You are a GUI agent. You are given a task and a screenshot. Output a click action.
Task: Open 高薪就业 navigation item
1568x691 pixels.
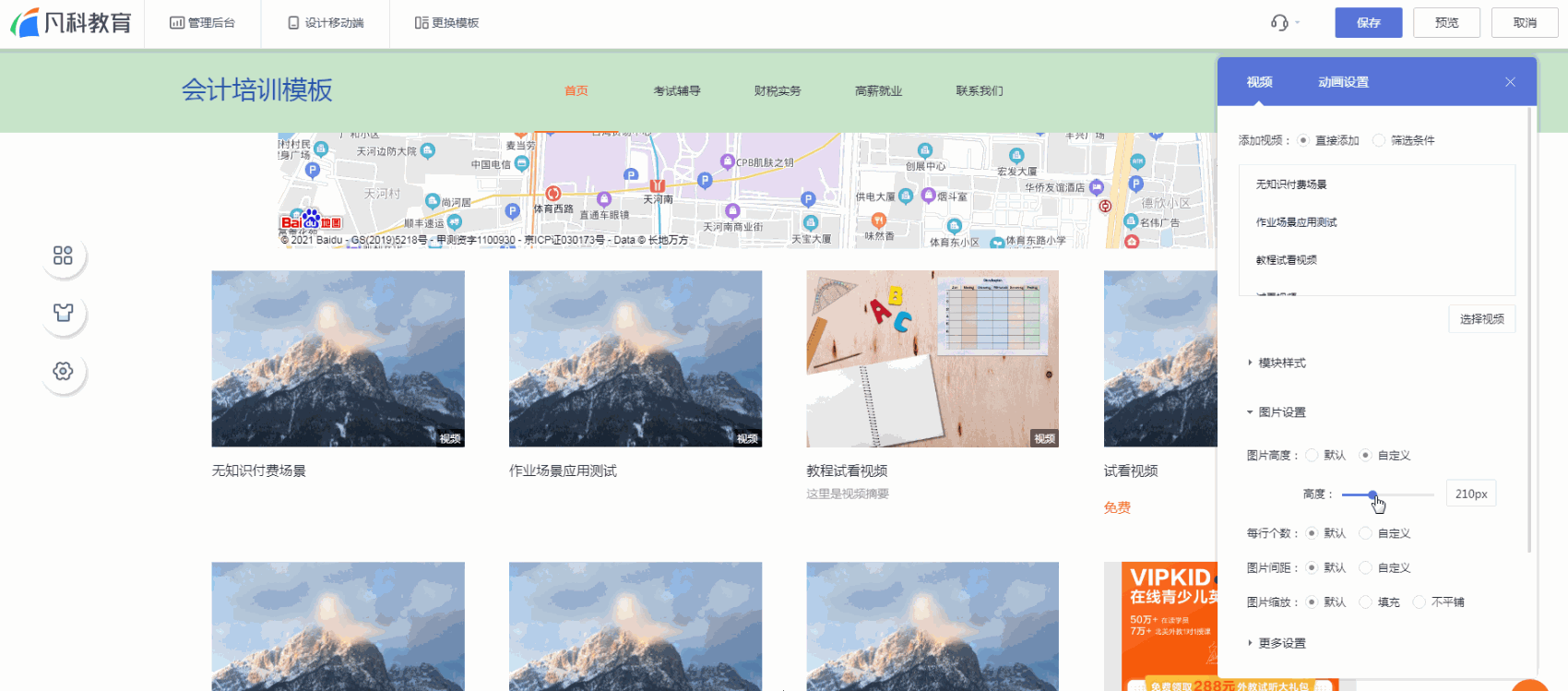tap(879, 90)
